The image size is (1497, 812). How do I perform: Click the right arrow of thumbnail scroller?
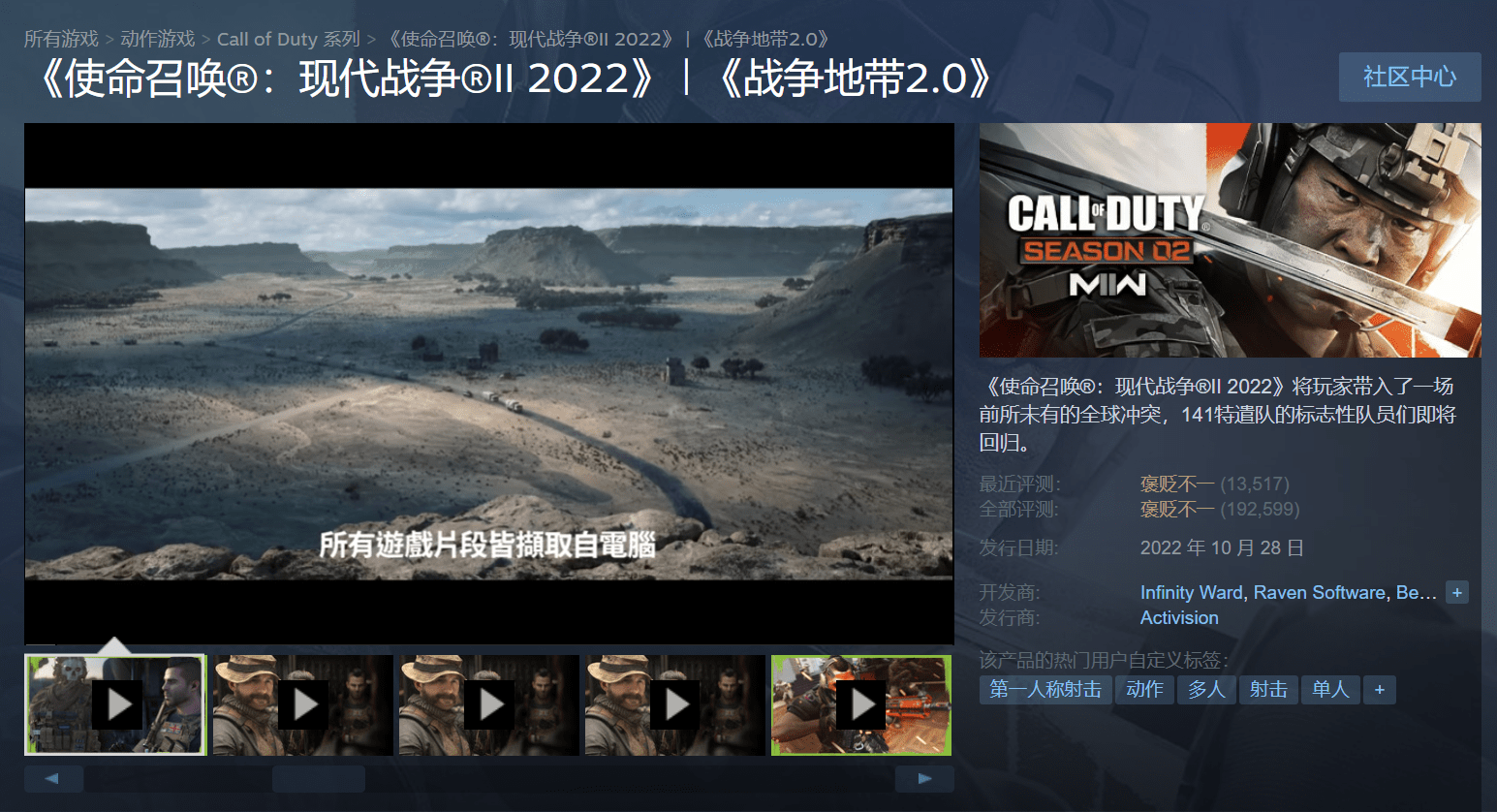point(924,778)
